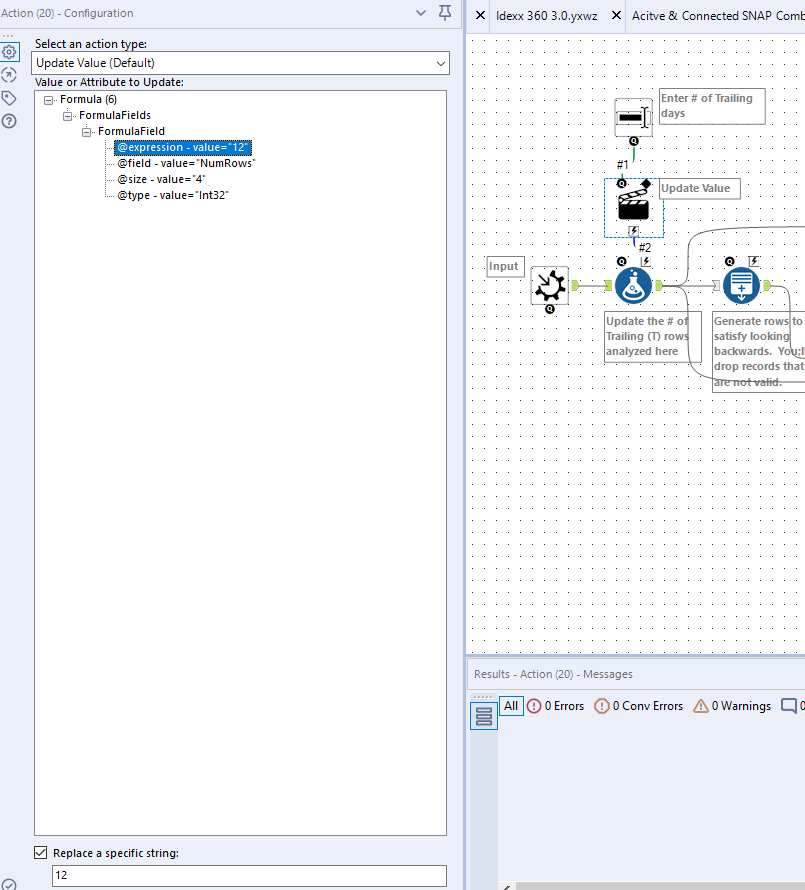Click the checkmark icon at sidebar bottom
Viewport: 805px width, 890px height.
click(x=9, y=884)
